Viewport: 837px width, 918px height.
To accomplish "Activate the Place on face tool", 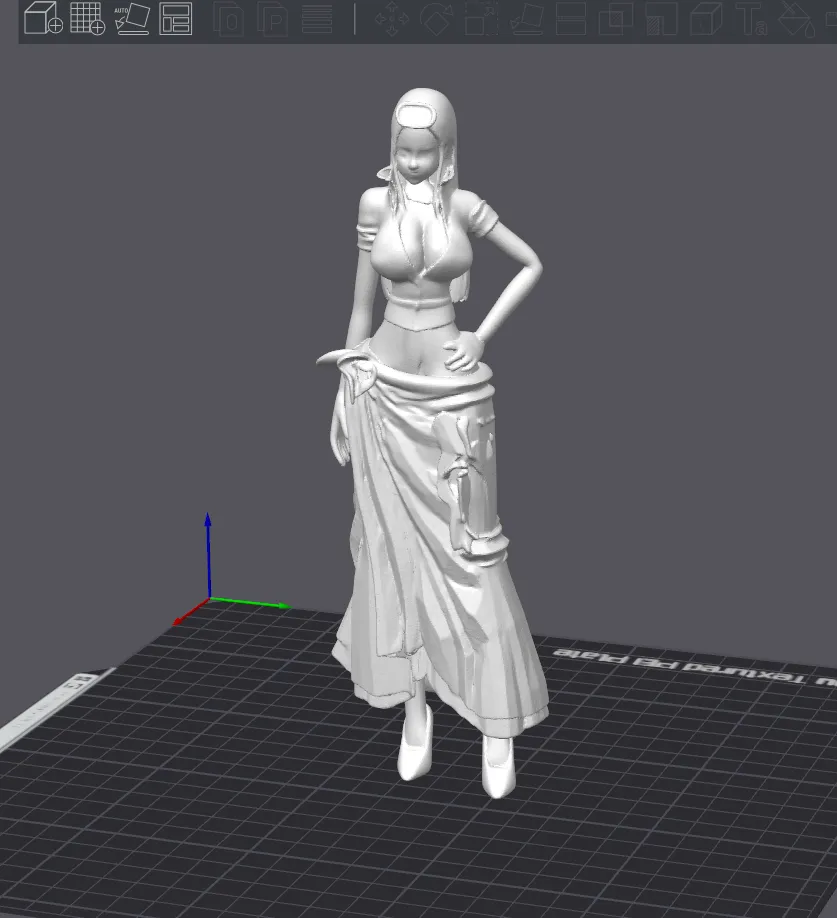I will click(525, 20).
